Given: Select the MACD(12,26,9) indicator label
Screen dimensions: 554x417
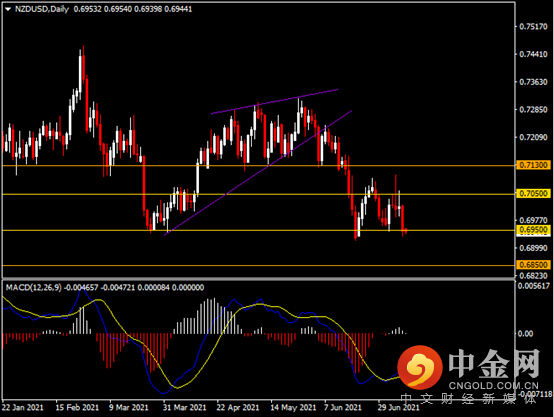Looking at the screenshot, I should click(34, 288).
